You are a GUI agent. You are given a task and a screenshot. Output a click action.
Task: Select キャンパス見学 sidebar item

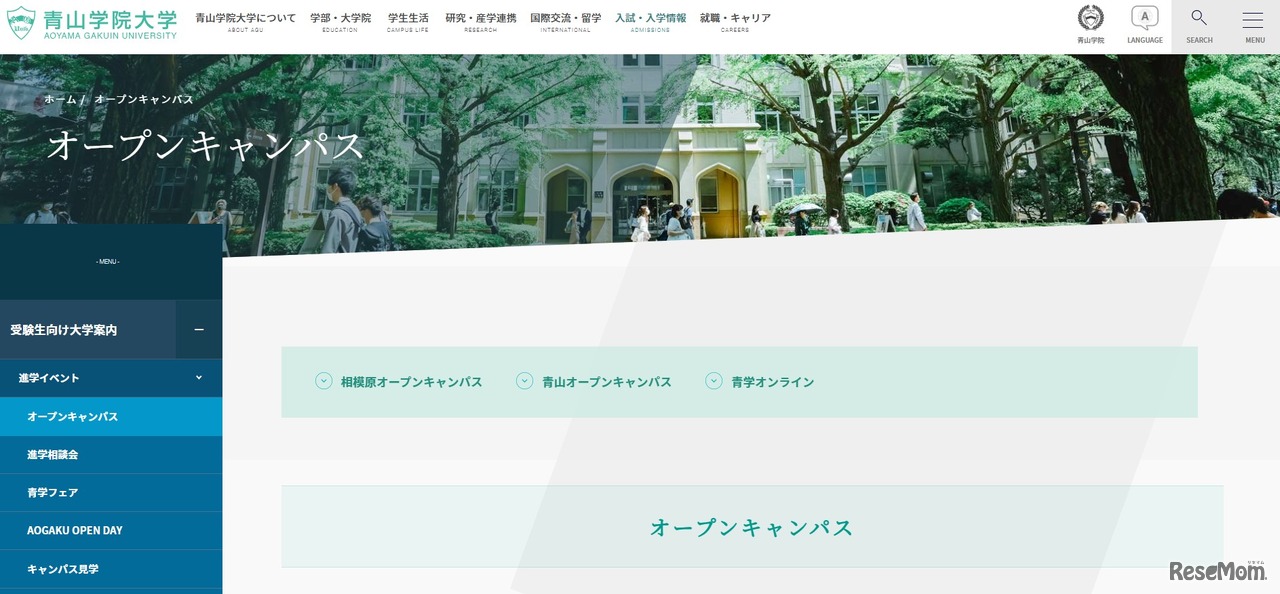(111, 569)
